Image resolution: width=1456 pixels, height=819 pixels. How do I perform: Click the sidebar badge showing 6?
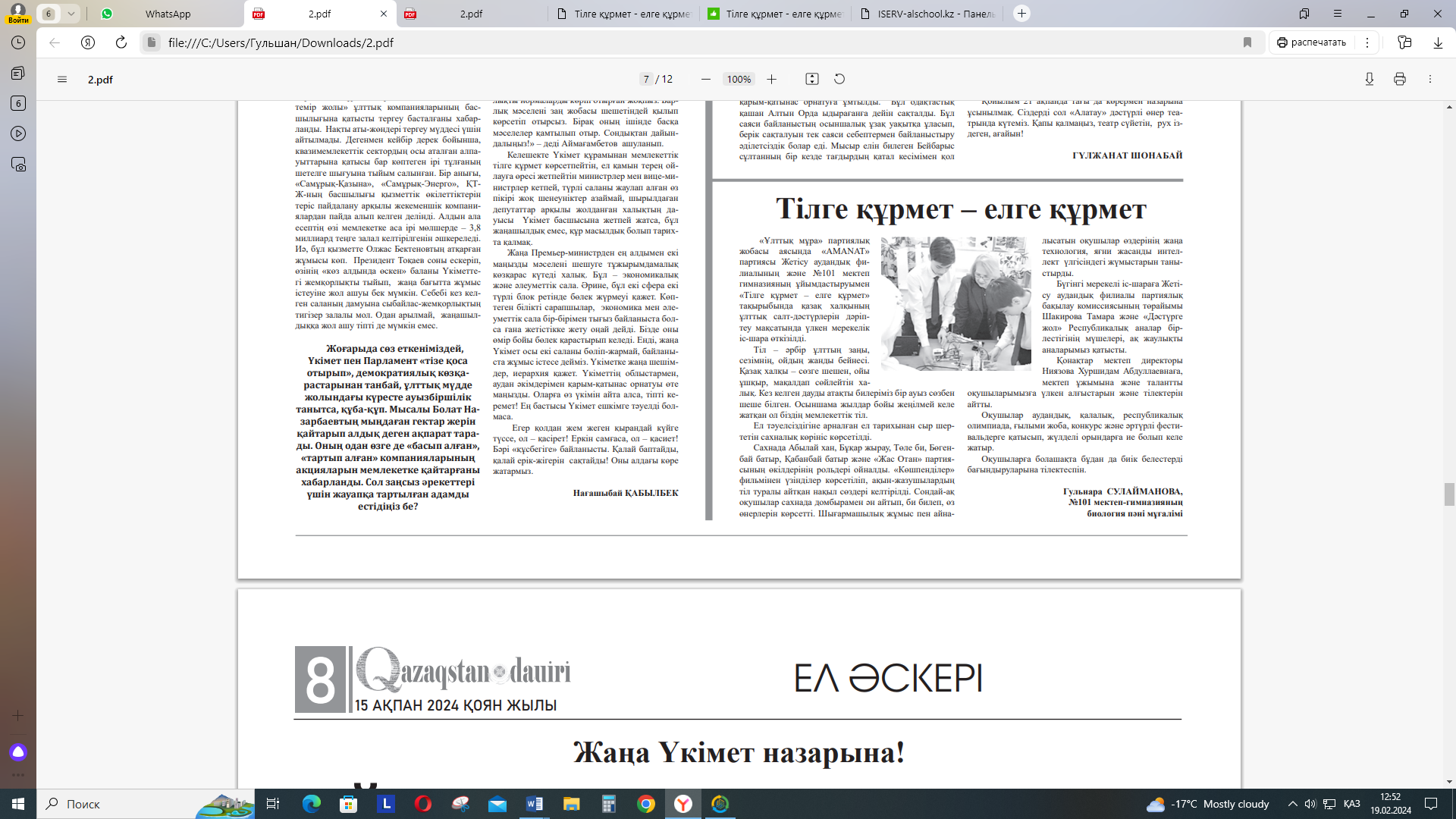click(18, 104)
